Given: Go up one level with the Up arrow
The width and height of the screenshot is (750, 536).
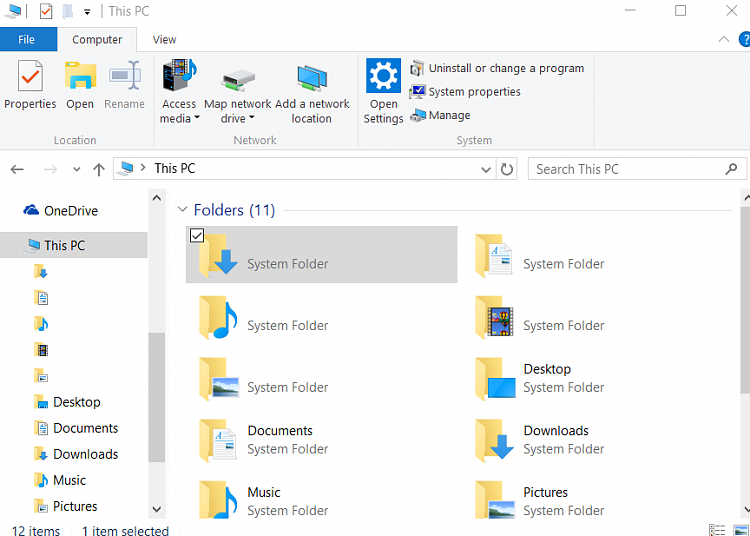Looking at the screenshot, I should tap(99, 169).
